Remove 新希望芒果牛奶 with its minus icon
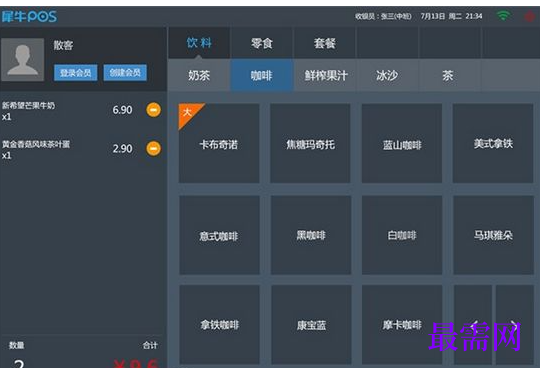Screen dimensions: 540x368 [154, 110]
